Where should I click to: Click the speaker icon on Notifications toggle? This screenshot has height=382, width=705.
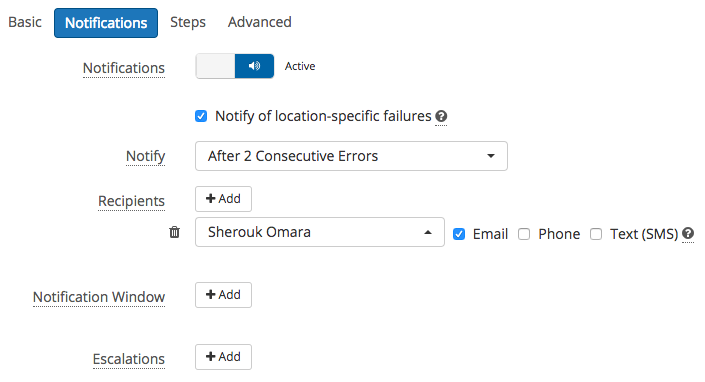[254, 66]
